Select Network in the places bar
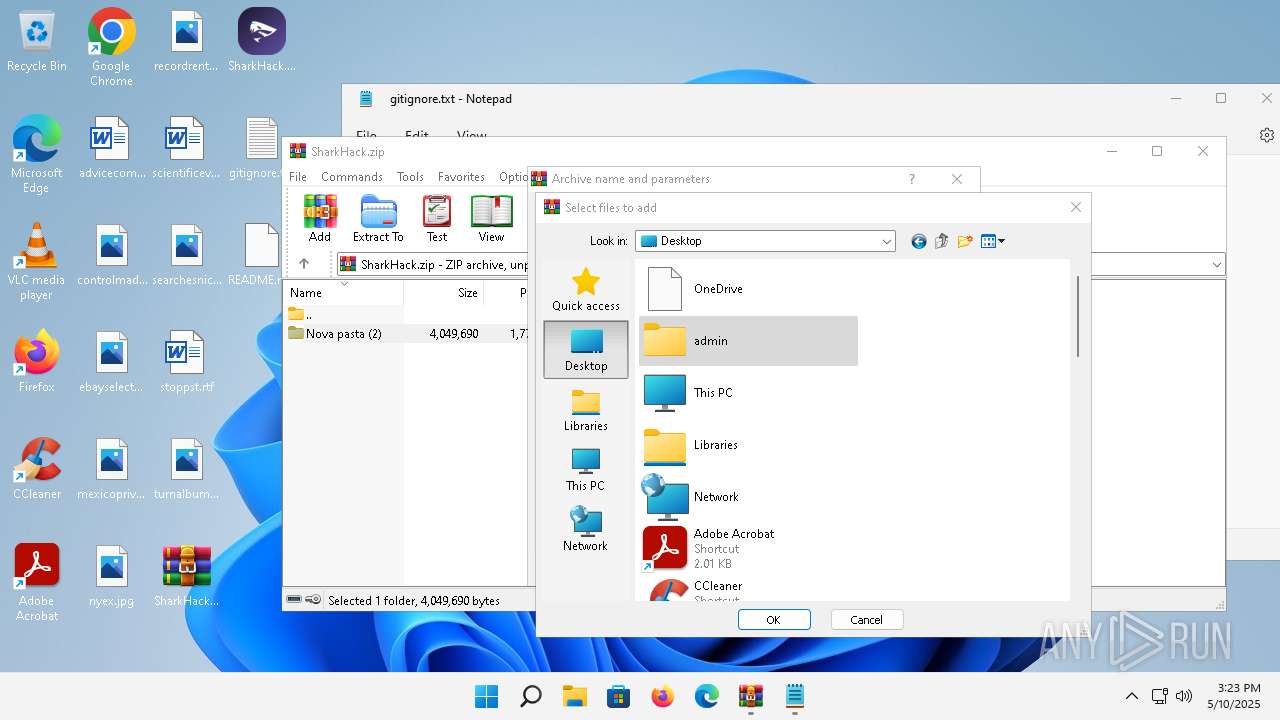The width and height of the screenshot is (1280, 720). [x=586, y=530]
